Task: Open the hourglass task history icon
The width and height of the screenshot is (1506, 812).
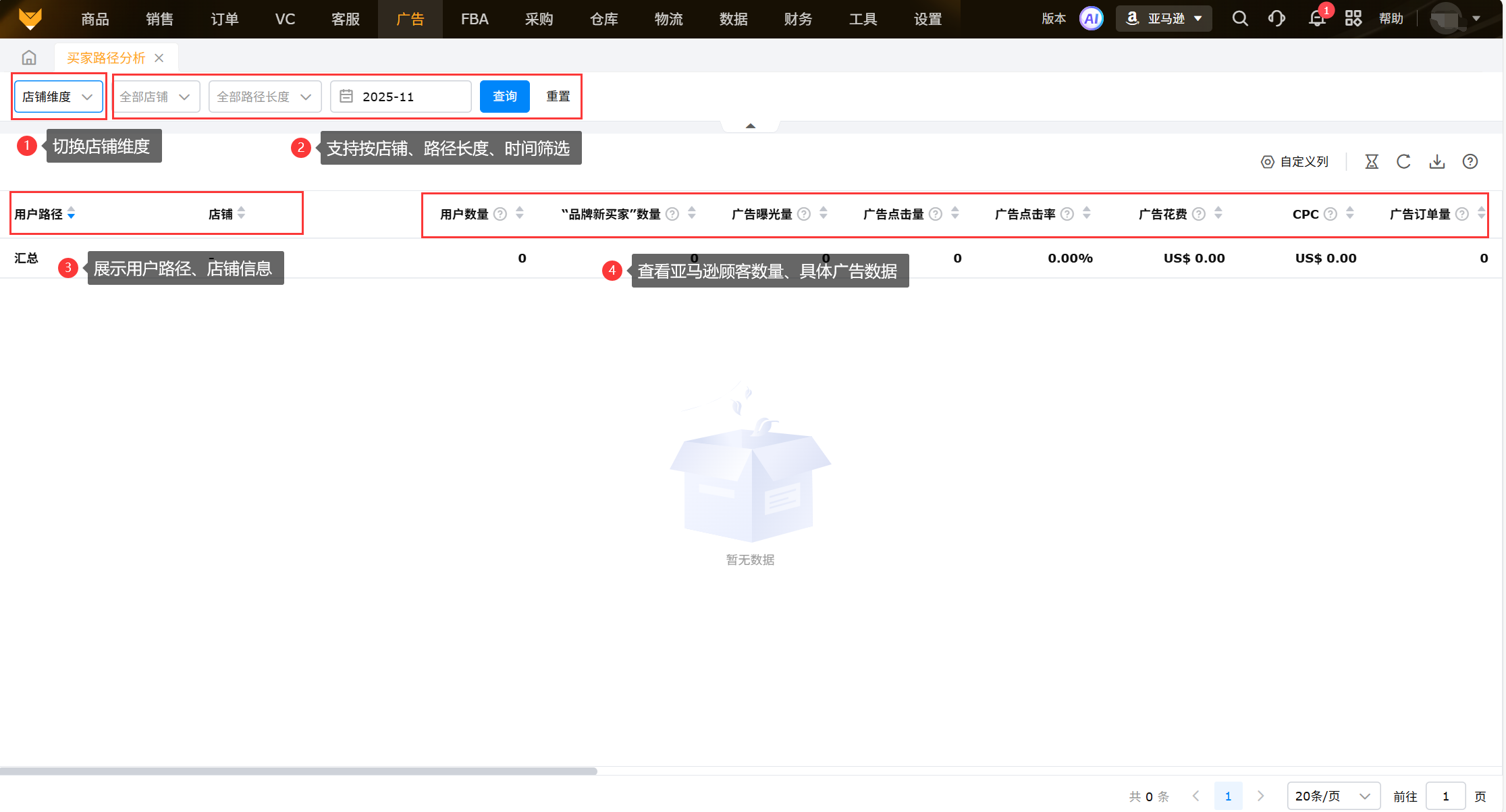Action: pyautogui.click(x=1372, y=162)
